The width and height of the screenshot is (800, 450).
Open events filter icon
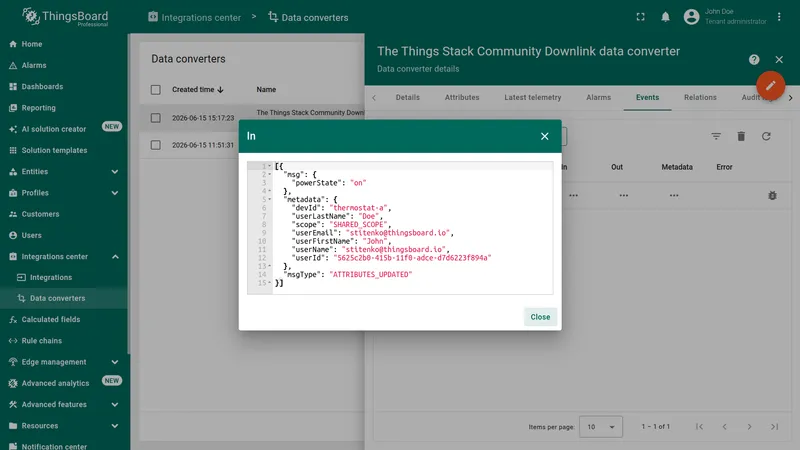716,136
